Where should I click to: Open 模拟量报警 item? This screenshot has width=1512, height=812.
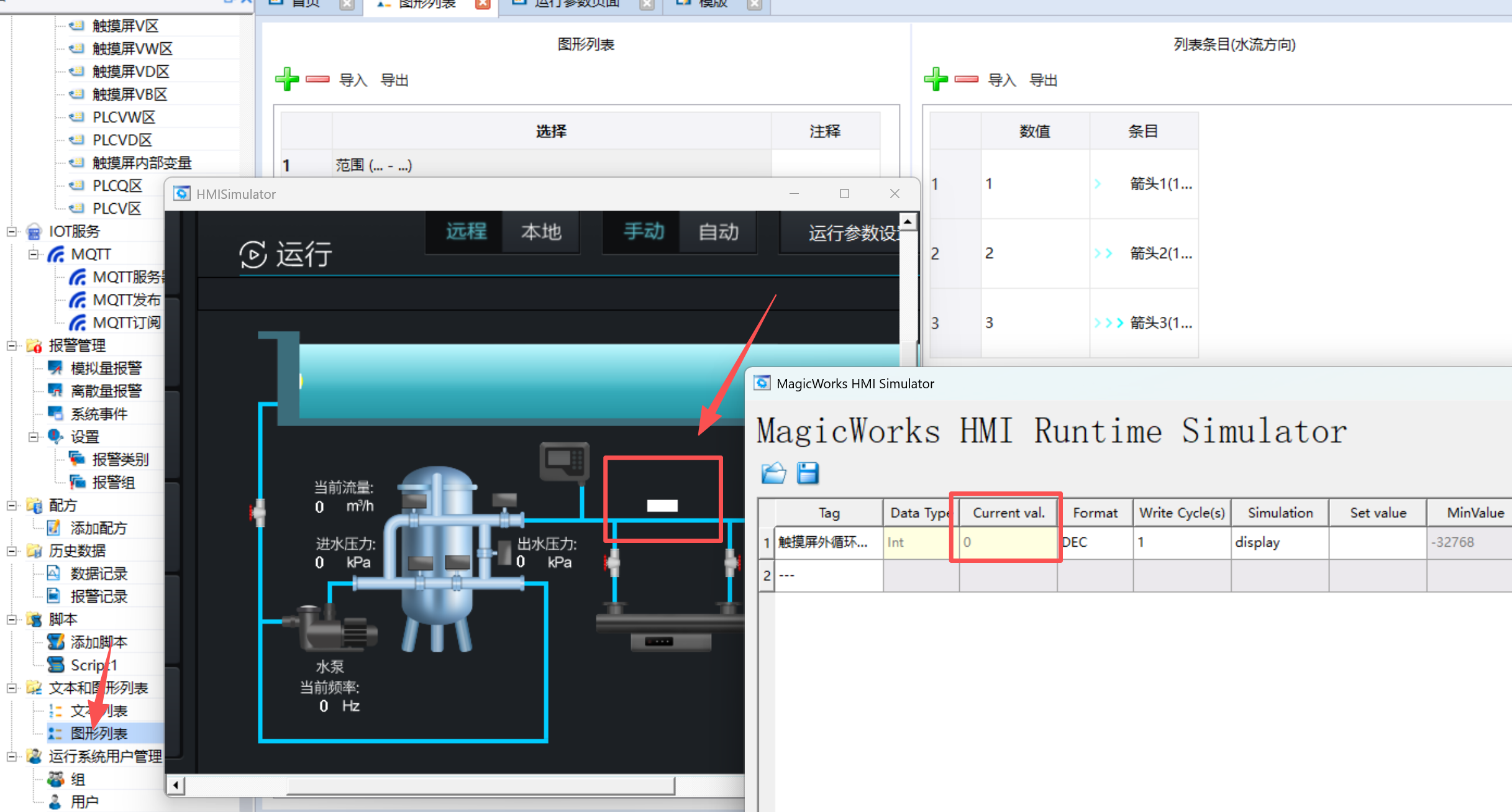click(106, 368)
